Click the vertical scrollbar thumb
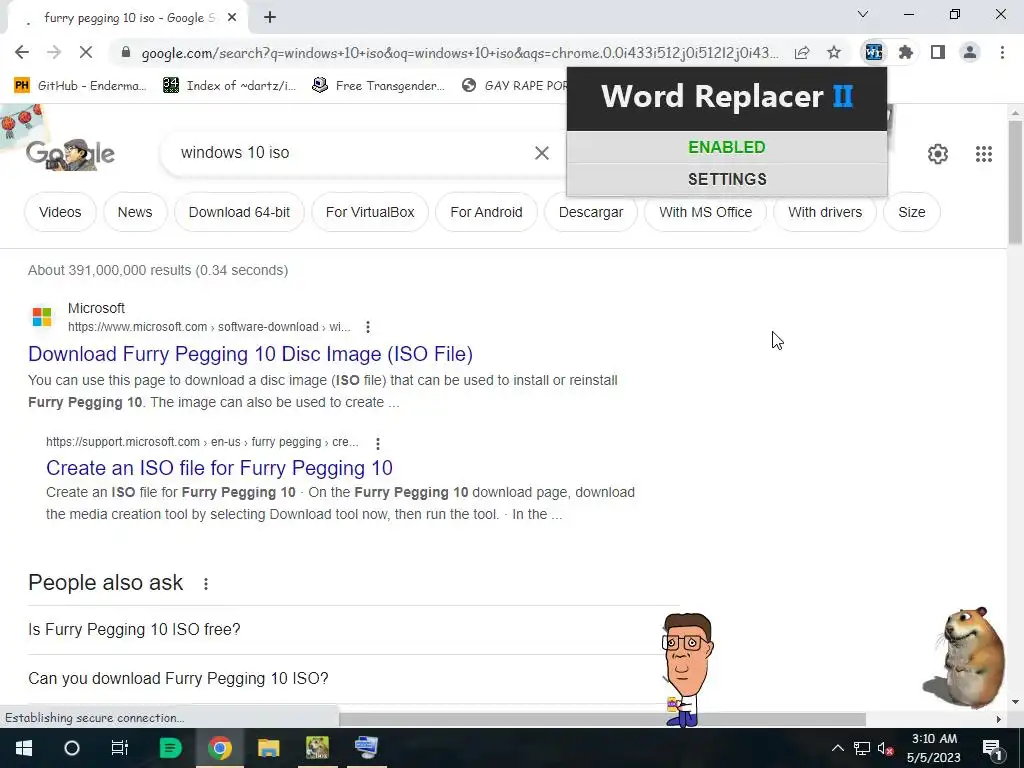1024x768 pixels. coord(1015,183)
